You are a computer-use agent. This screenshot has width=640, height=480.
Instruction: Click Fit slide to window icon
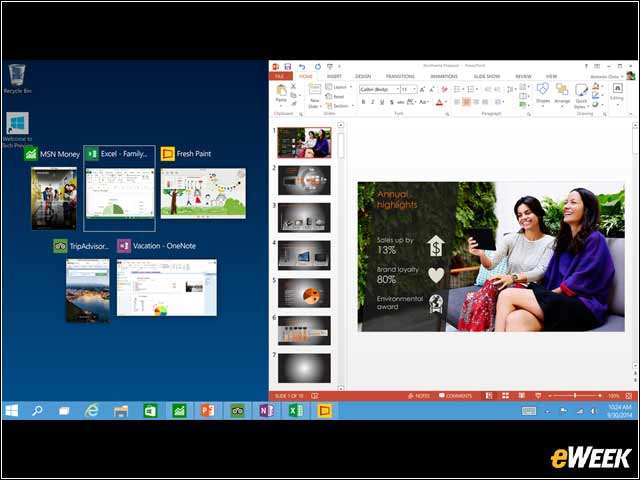[x=629, y=396]
